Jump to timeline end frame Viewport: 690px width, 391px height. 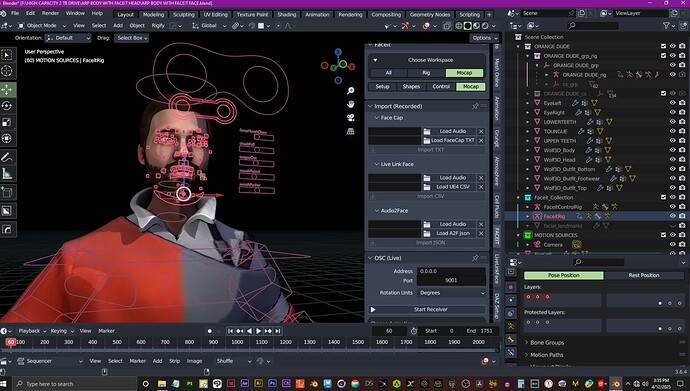(x=278, y=331)
